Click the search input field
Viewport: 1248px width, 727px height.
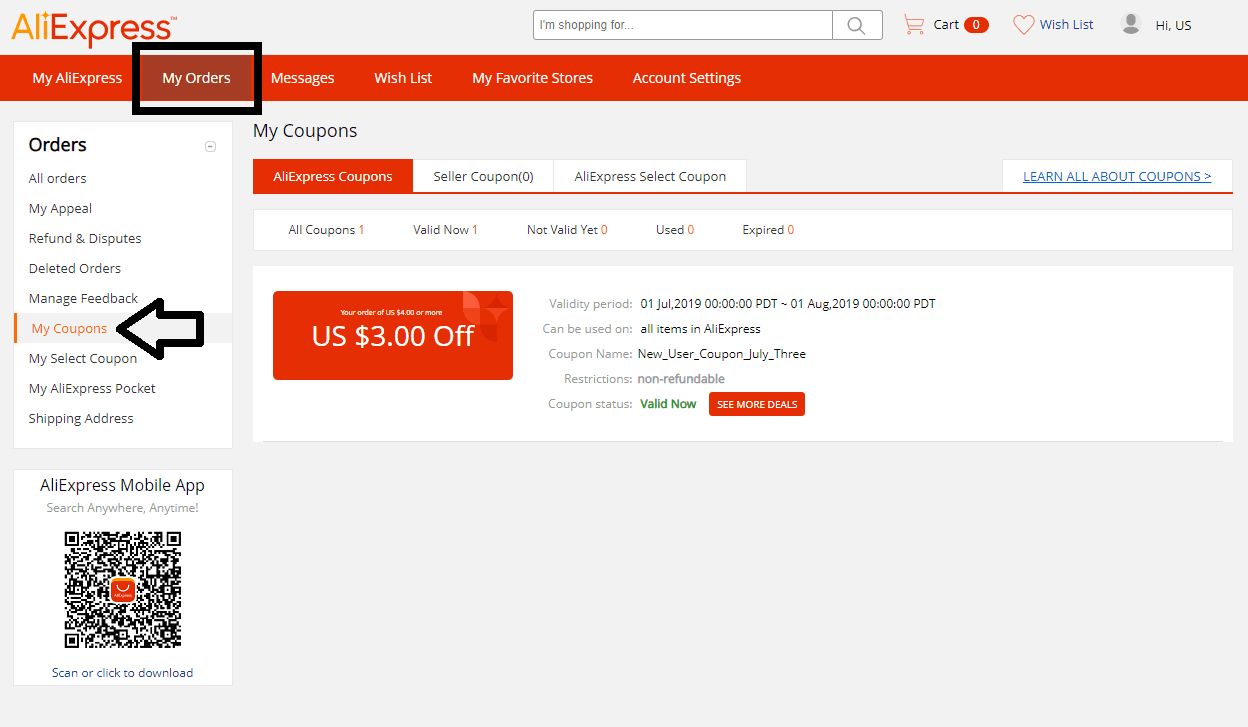coord(683,25)
